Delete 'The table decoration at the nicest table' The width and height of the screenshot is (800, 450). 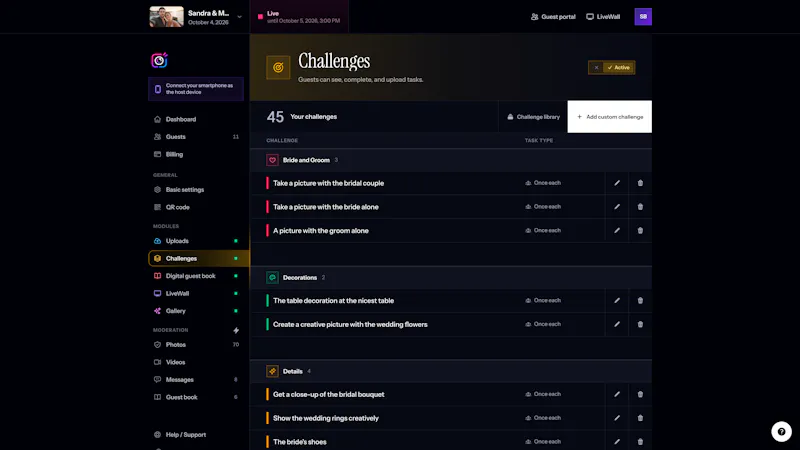coord(640,301)
